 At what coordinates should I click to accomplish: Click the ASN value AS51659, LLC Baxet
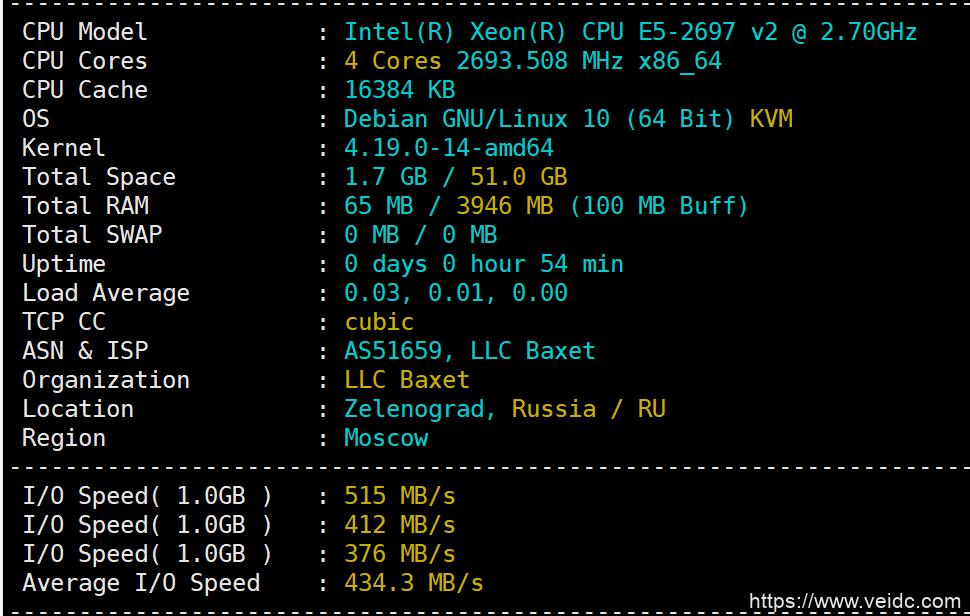tap(469, 351)
